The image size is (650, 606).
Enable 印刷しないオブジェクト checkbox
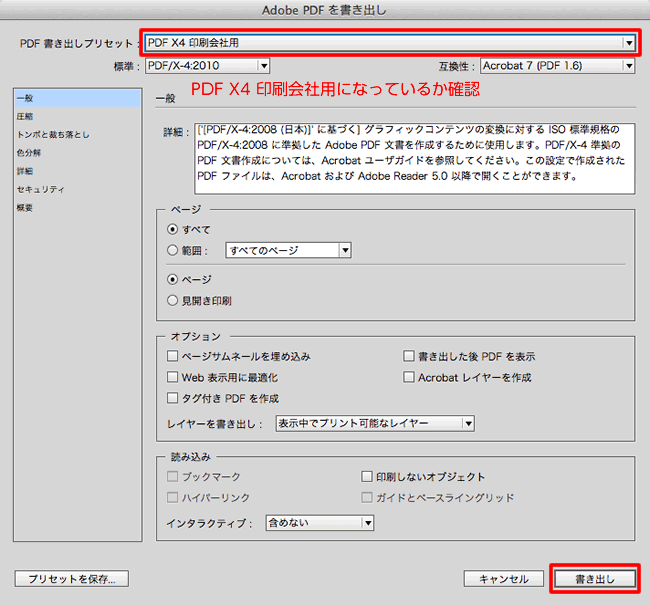pos(367,477)
